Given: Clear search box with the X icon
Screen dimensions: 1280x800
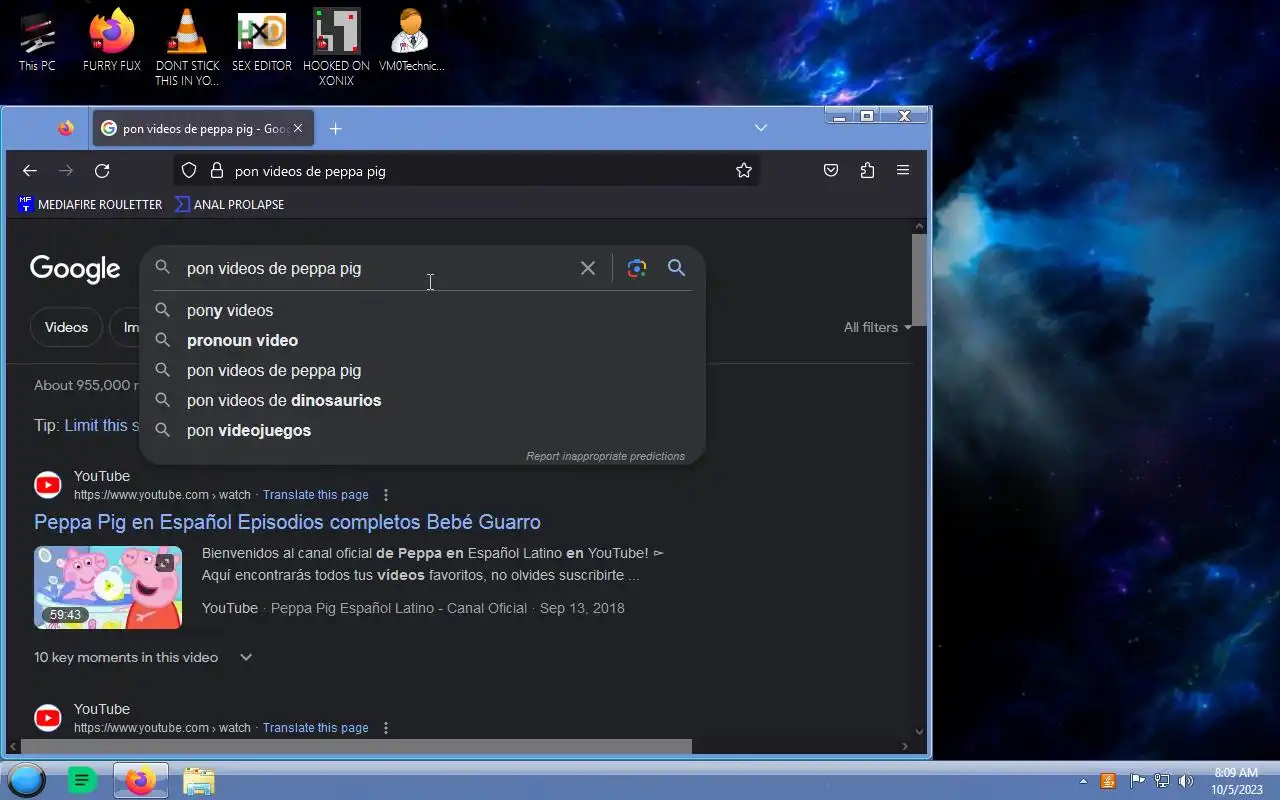Looking at the screenshot, I should click(x=588, y=268).
